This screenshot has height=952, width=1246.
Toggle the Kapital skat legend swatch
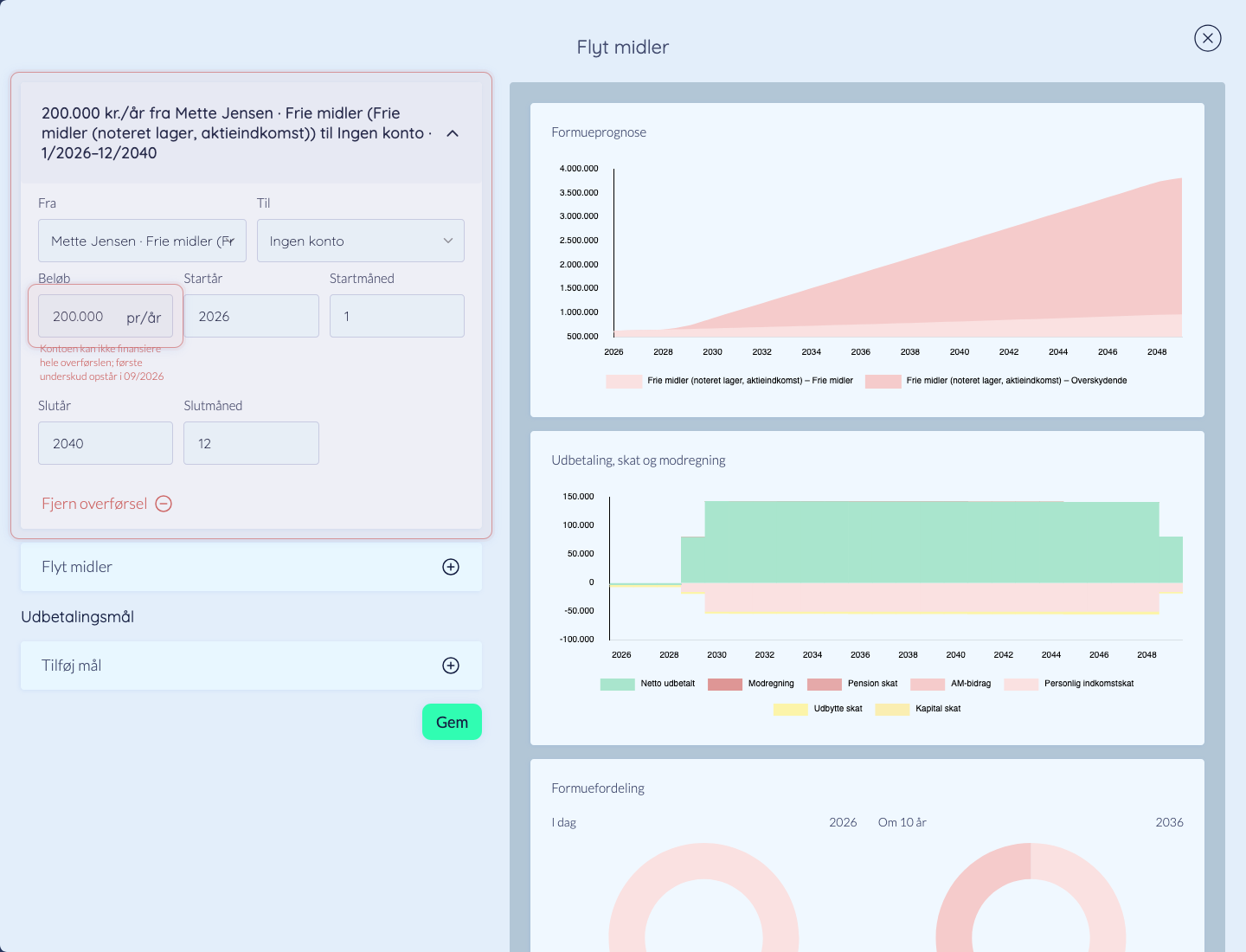coord(892,709)
